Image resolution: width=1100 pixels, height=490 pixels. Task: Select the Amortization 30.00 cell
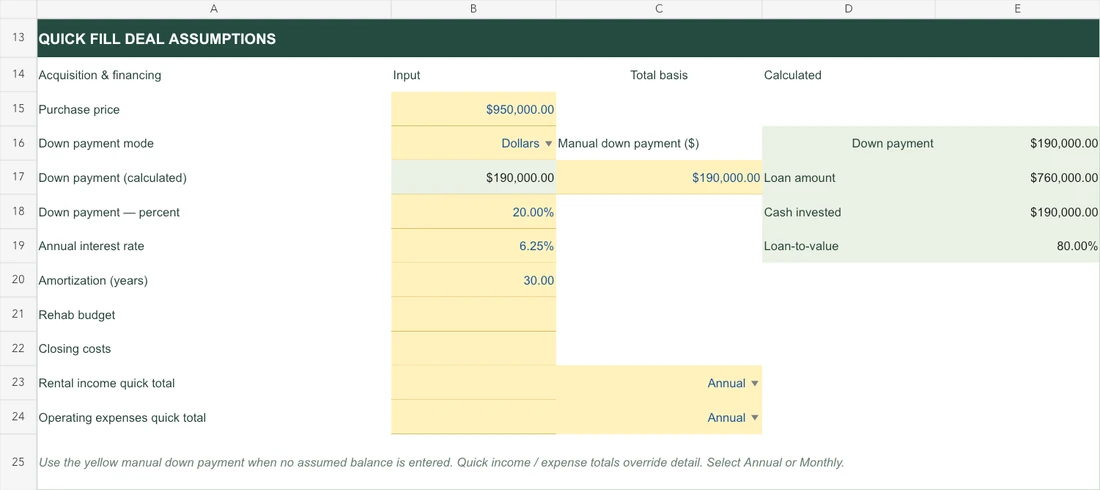[474, 281]
